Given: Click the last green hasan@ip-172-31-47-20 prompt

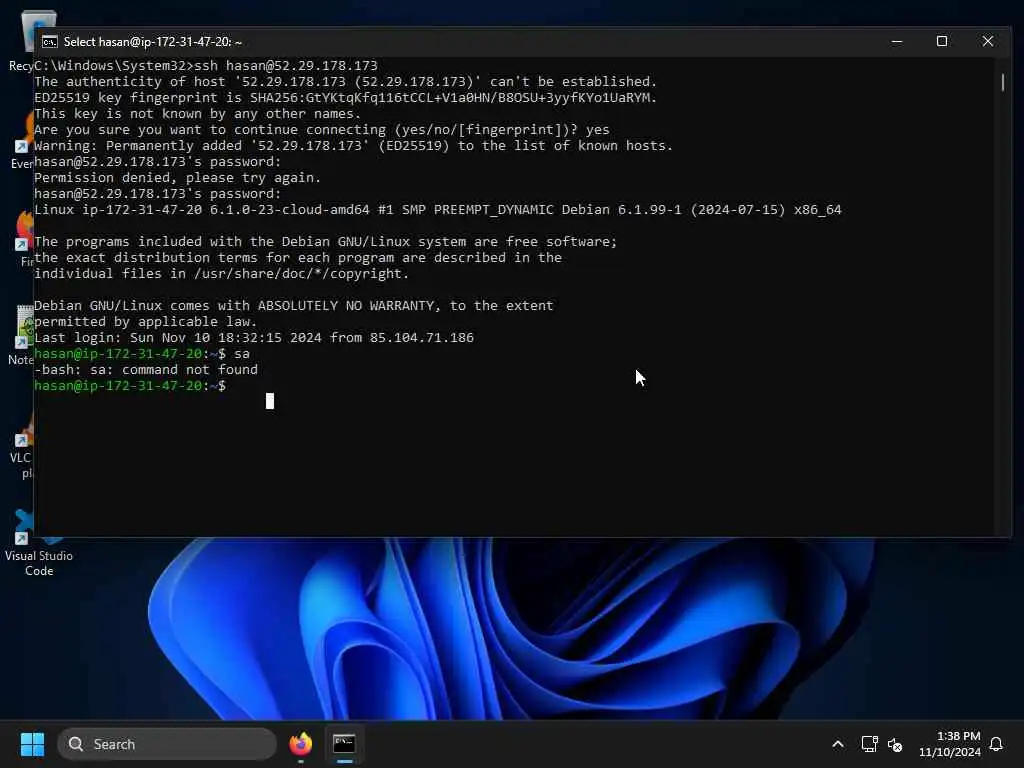Looking at the screenshot, I should 130,385.
